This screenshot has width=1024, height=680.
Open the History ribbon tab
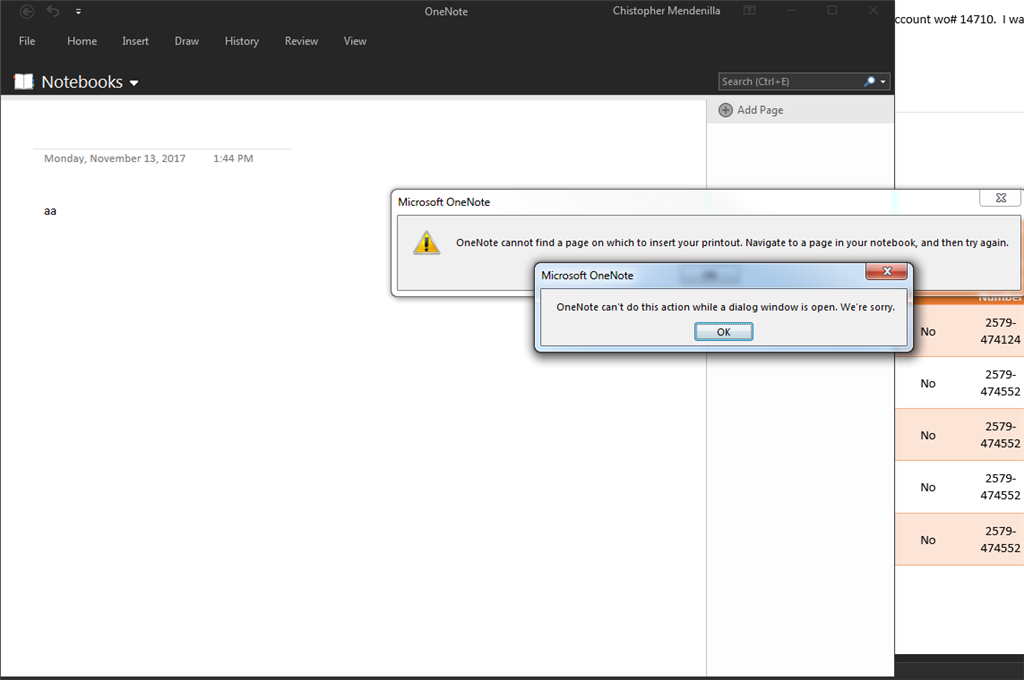[242, 41]
